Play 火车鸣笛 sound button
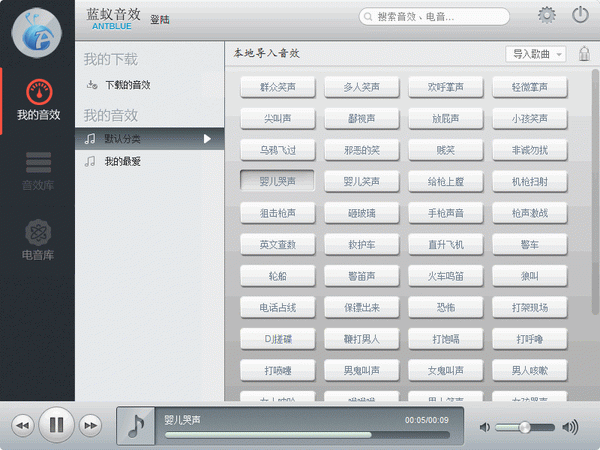This screenshot has height=450, width=600. point(446,276)
